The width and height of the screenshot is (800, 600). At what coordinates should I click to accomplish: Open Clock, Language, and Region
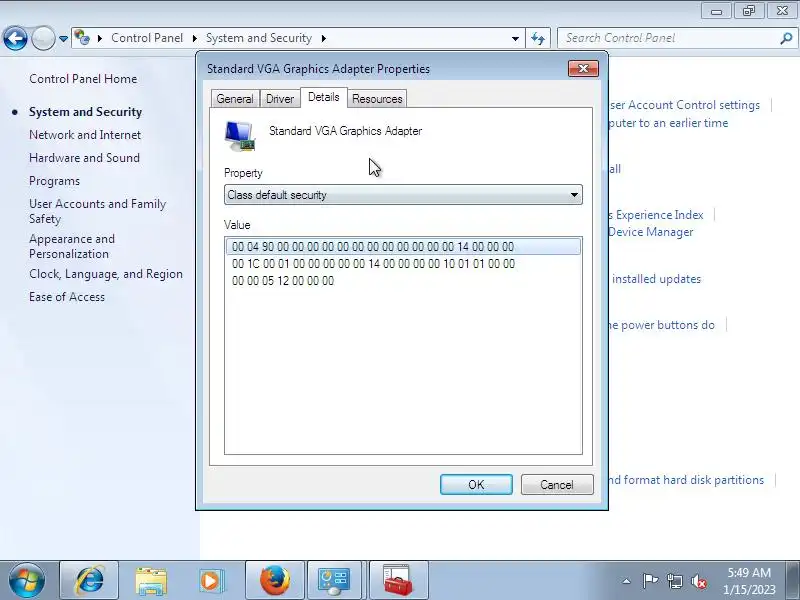pos(106,274)
